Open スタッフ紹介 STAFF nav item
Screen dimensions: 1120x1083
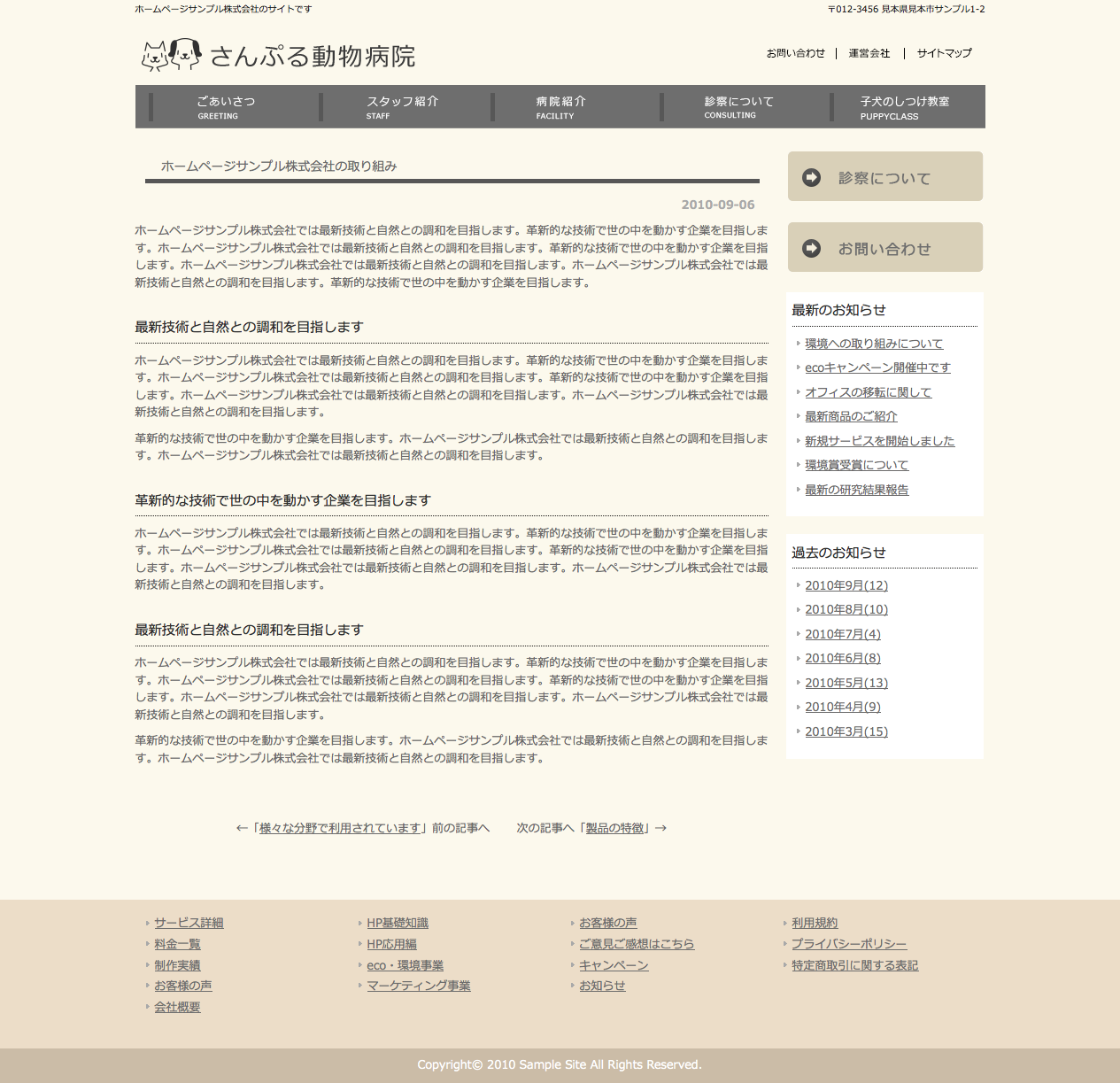coord(403,107)
